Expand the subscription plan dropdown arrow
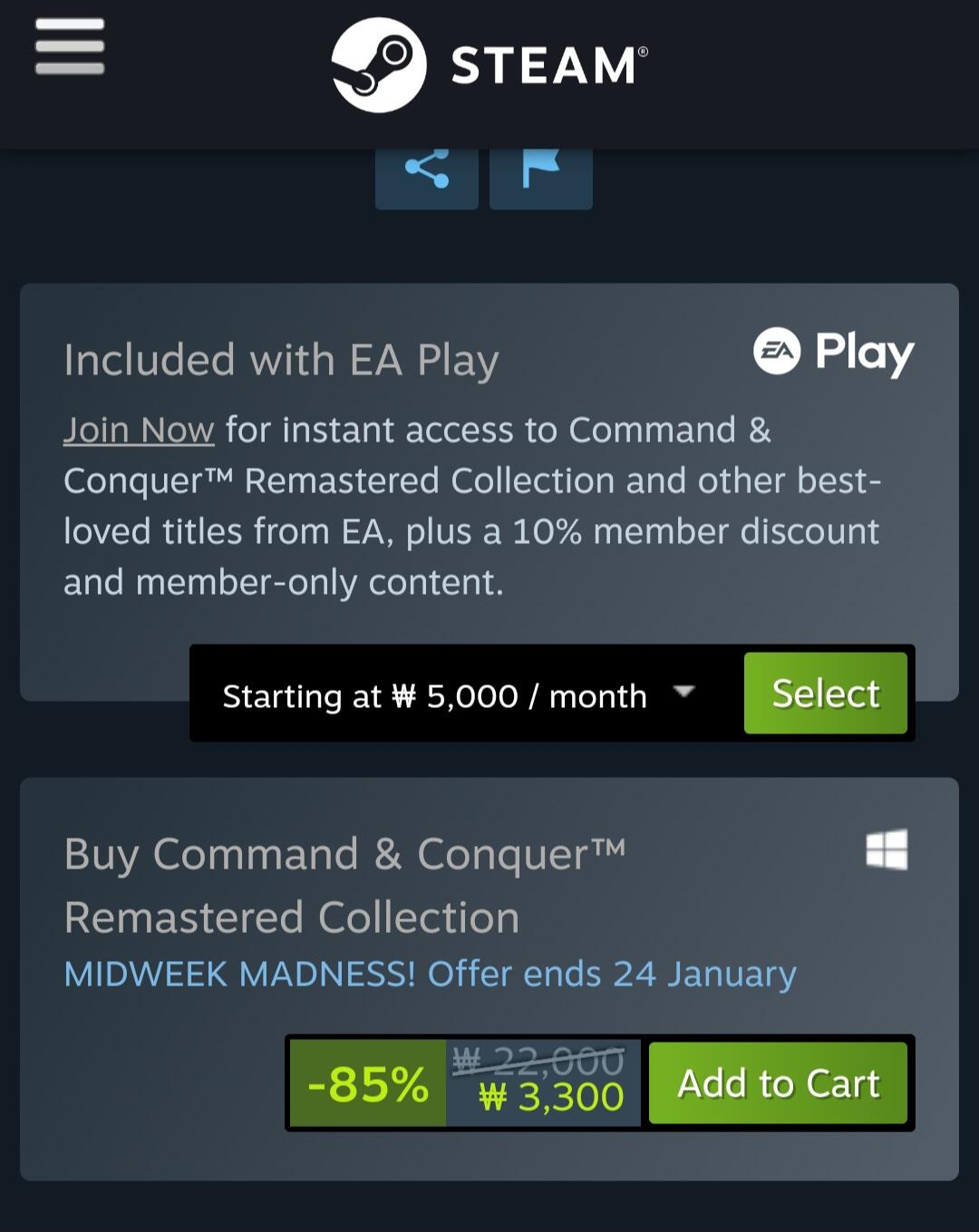The width and height of the screenshot is (979, 1232). tap(684, 693)
